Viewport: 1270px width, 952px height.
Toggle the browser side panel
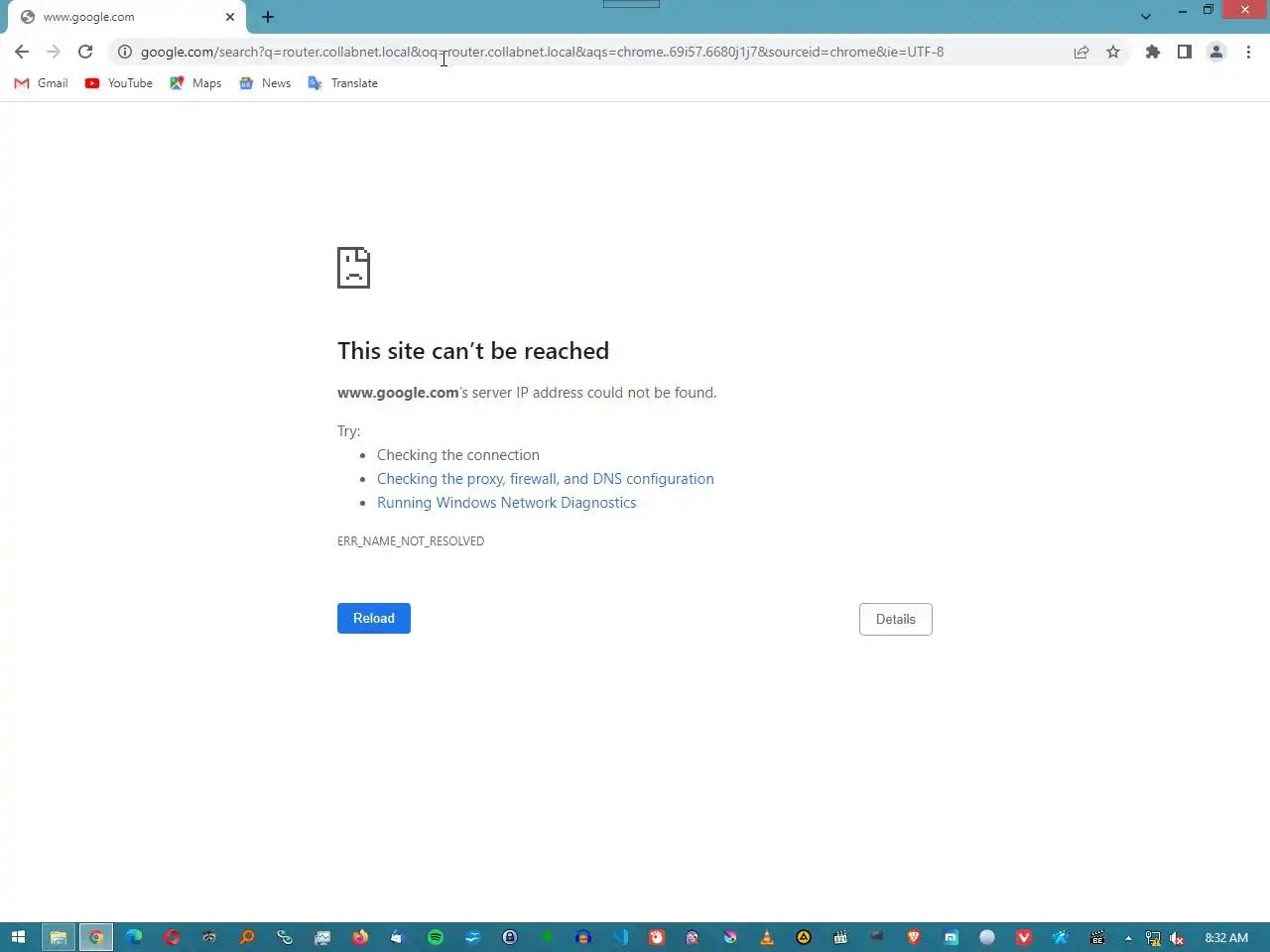pos(1185,52)
